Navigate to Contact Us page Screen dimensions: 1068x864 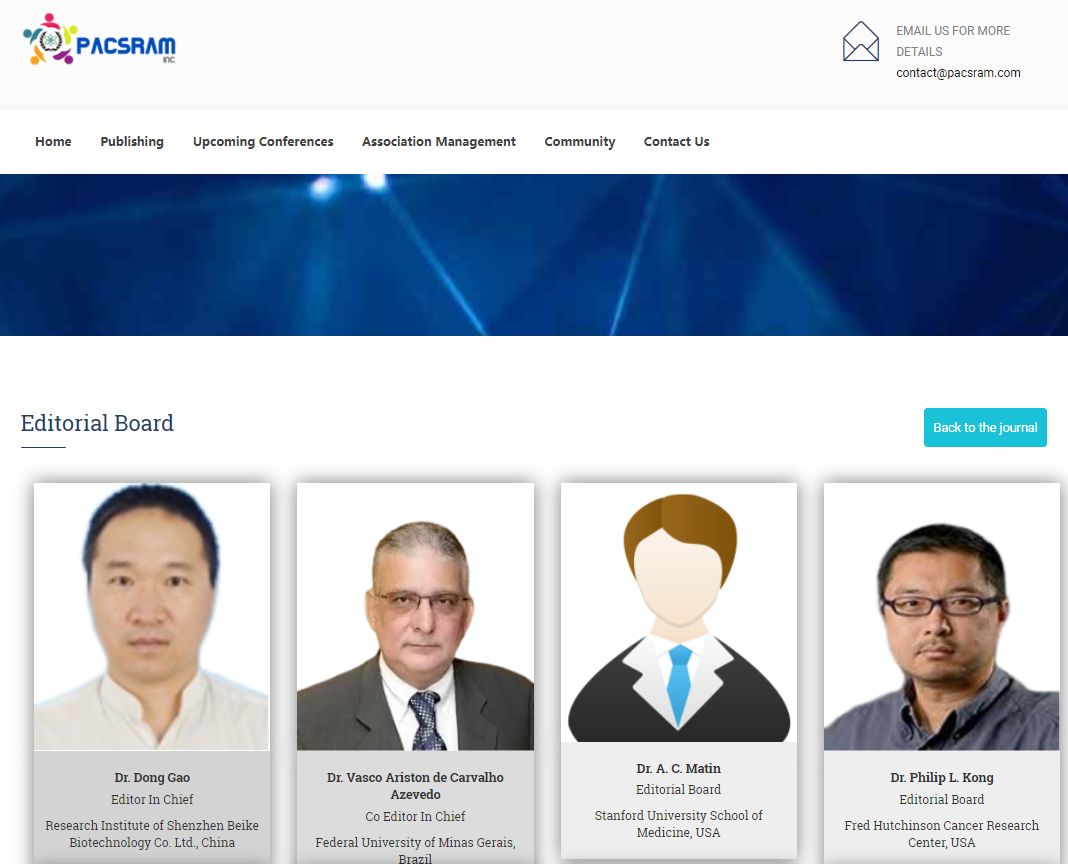coord(676,142)
